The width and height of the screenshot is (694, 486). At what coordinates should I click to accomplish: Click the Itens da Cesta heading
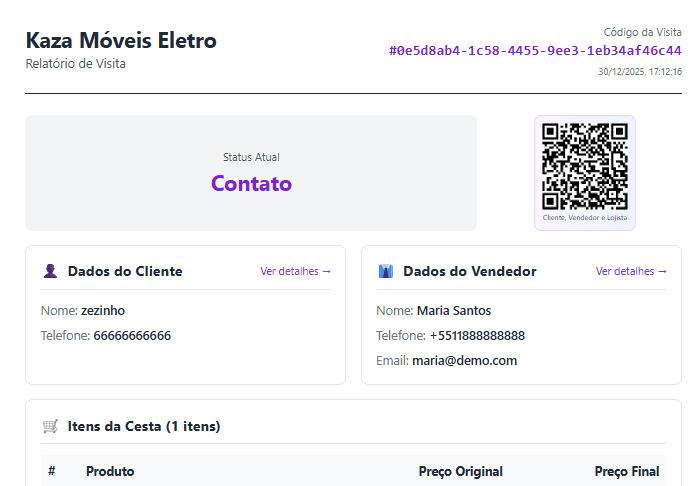click(143, 426)
